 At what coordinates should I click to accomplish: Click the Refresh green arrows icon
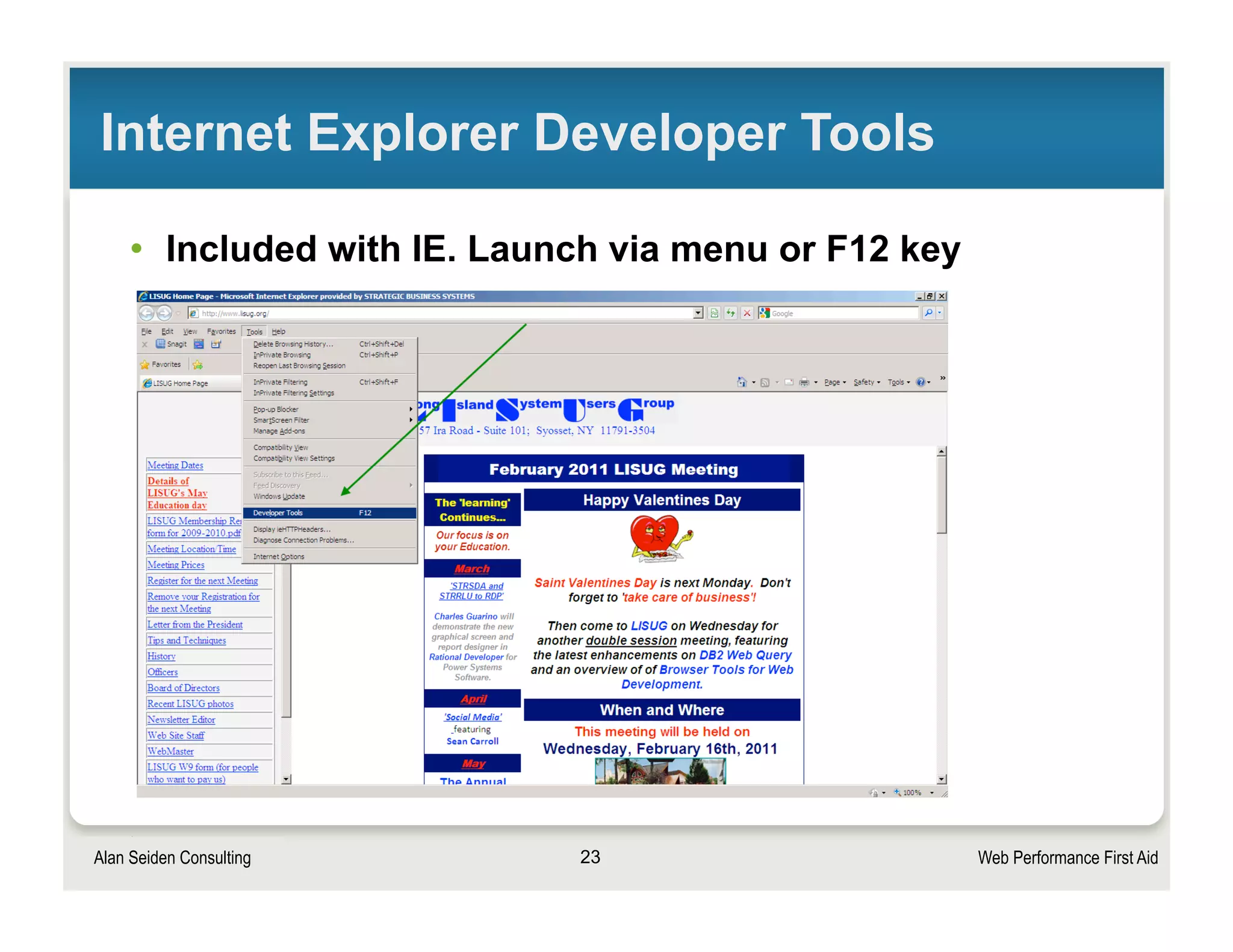[730, 313]
